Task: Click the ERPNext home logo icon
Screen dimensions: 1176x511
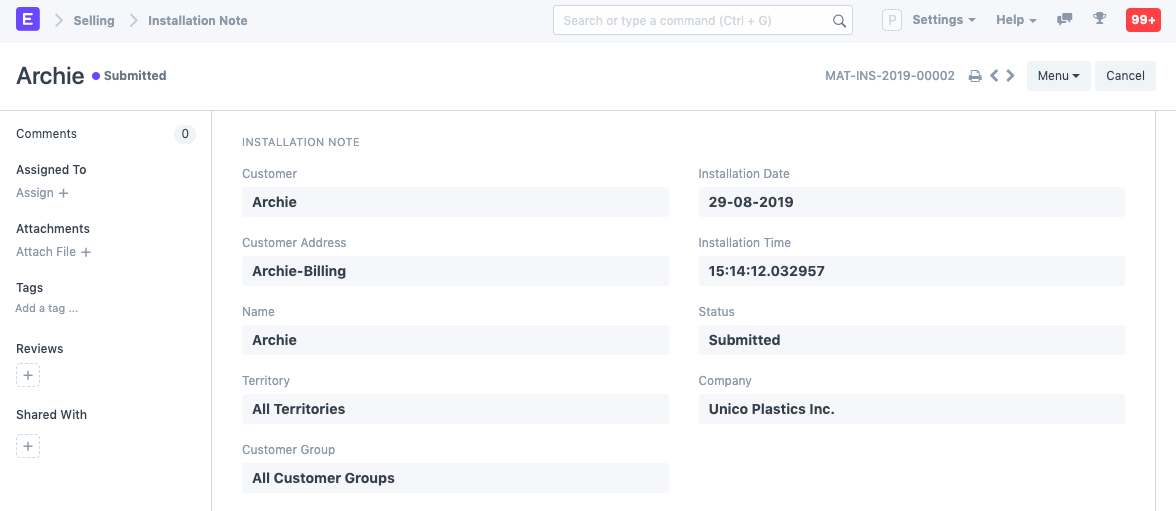Action: click(28, 20)
